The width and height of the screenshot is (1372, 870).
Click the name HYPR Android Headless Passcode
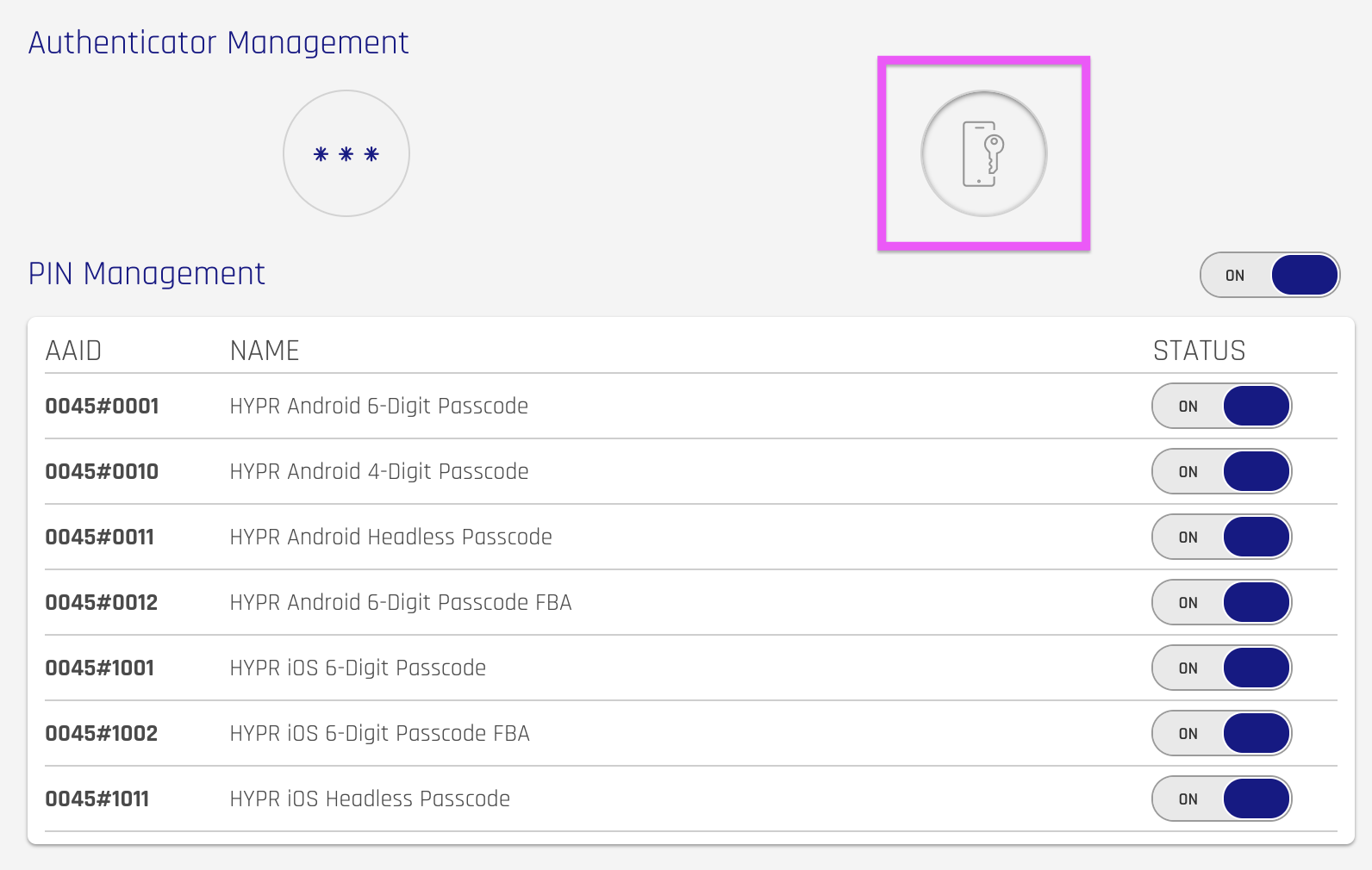[391, 537]
